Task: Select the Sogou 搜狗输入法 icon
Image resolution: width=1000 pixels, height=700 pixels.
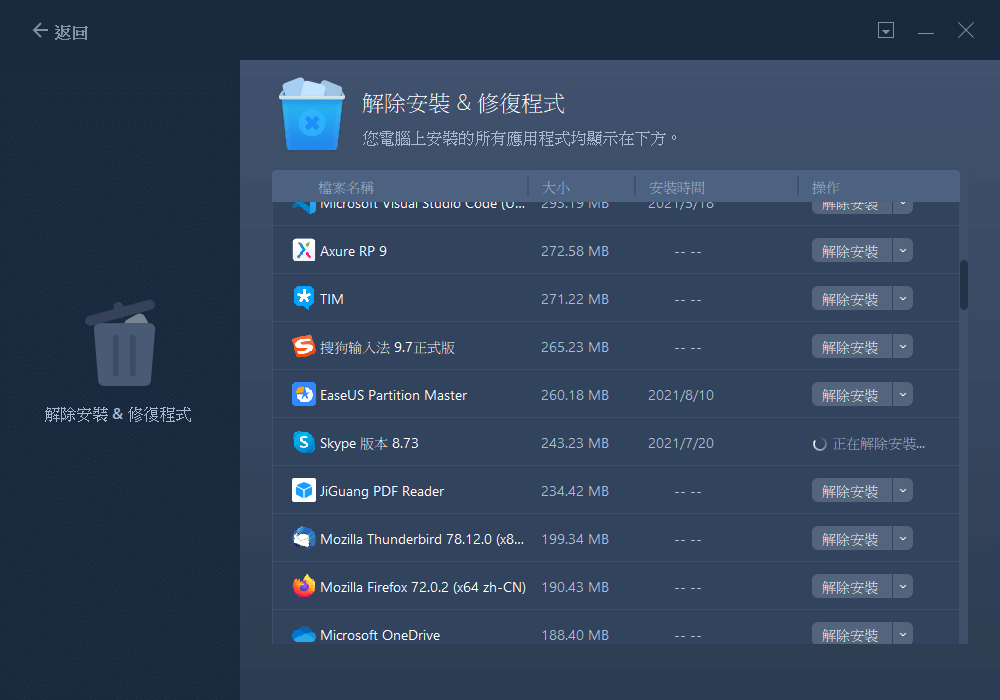Action: pyautogui.click(x=303, y=346)
